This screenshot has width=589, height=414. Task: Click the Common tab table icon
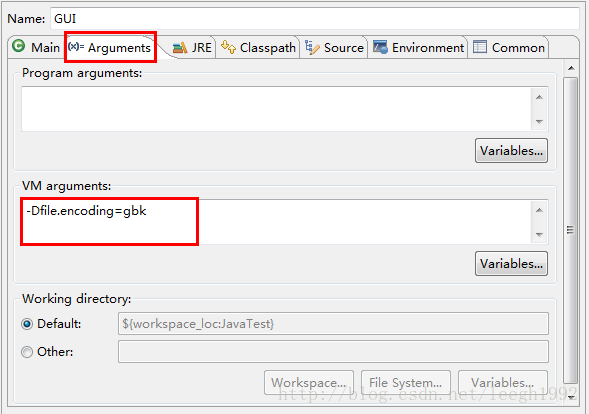(x=480, y=47)
